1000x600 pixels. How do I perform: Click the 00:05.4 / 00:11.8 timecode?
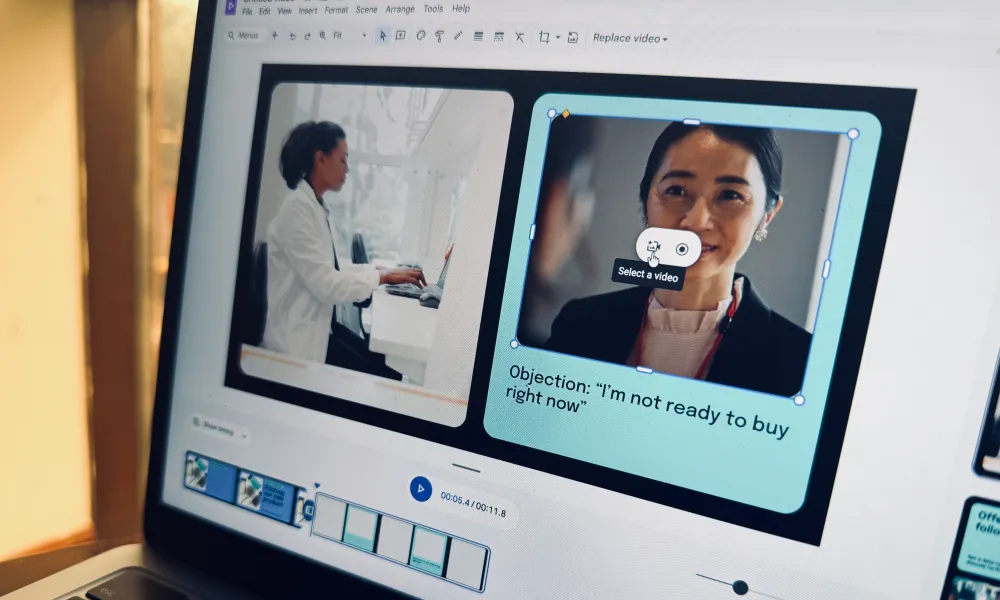(473, 504)
